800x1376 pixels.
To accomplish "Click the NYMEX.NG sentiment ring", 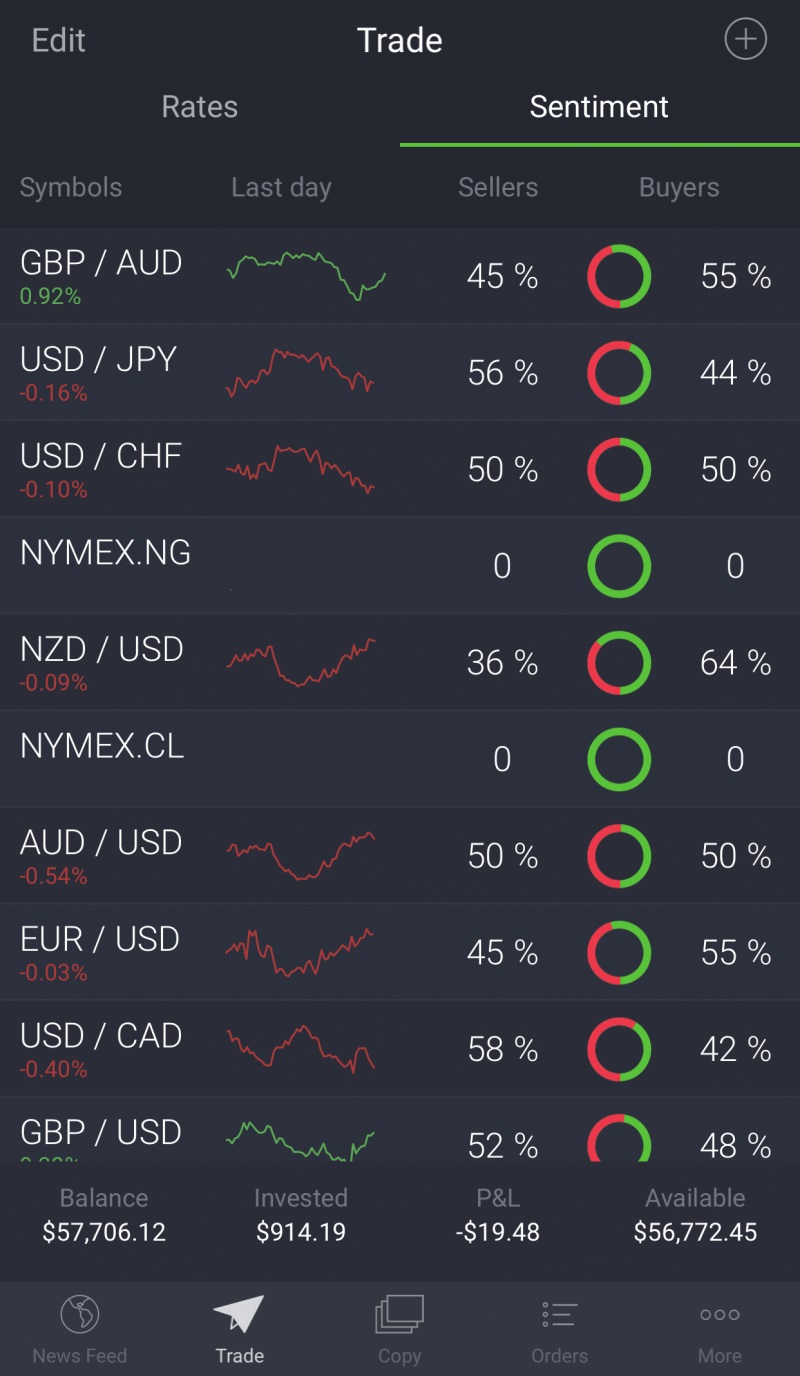I will pos(619,566).
